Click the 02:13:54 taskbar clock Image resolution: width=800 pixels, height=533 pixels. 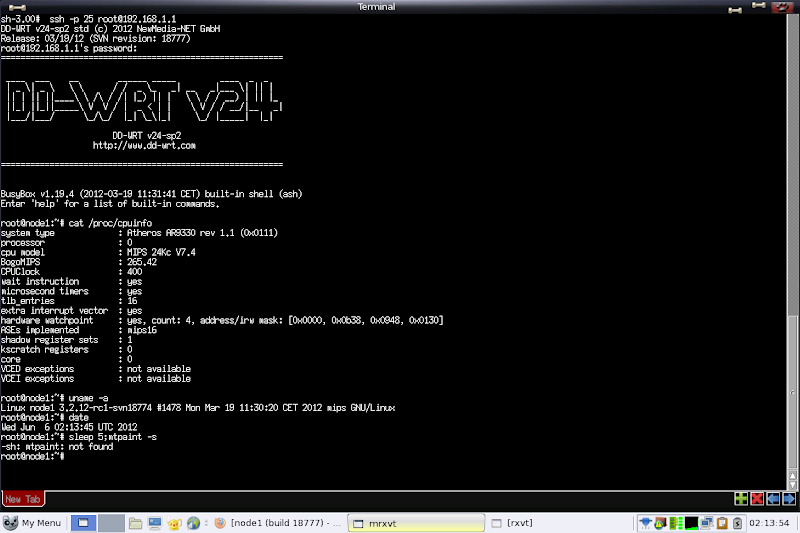769,523
